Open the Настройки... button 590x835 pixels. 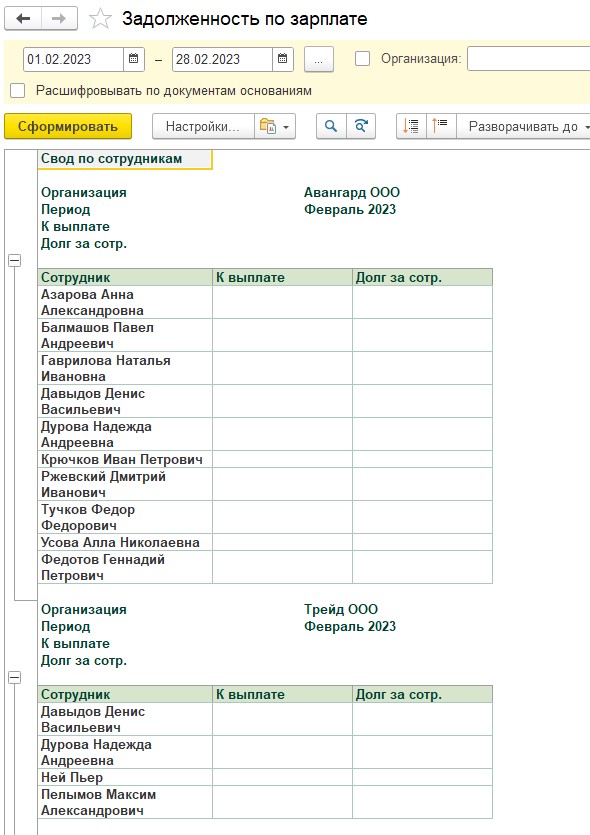click(x=203, y=127)
